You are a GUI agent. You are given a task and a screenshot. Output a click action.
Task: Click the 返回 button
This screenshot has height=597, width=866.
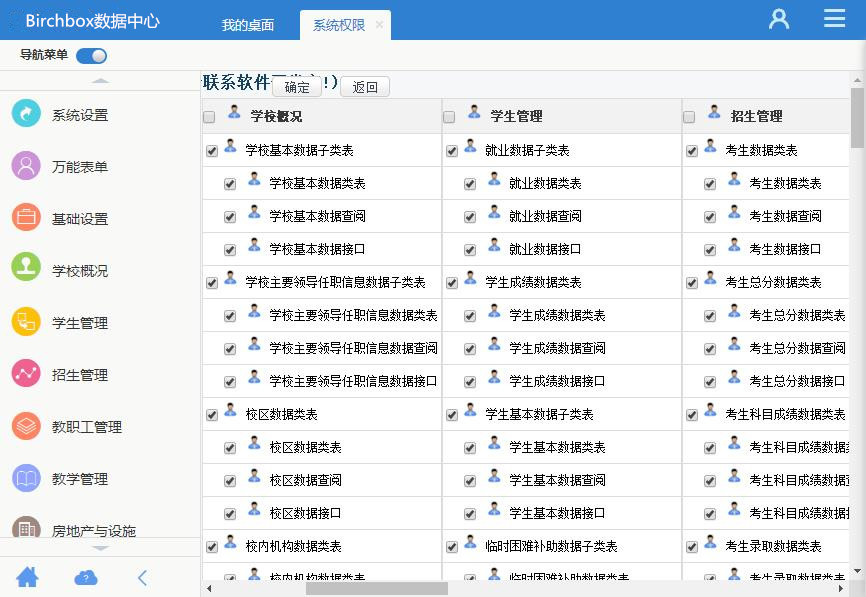(x=365, y=87)
